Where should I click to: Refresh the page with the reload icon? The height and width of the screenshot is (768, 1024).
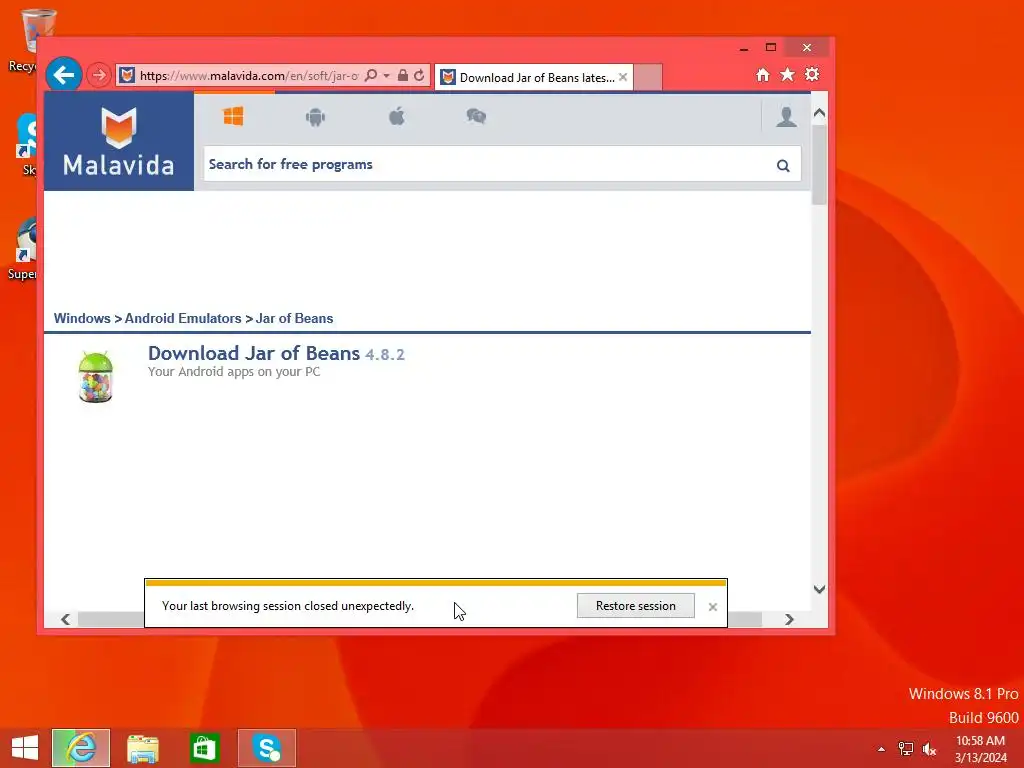419,76
